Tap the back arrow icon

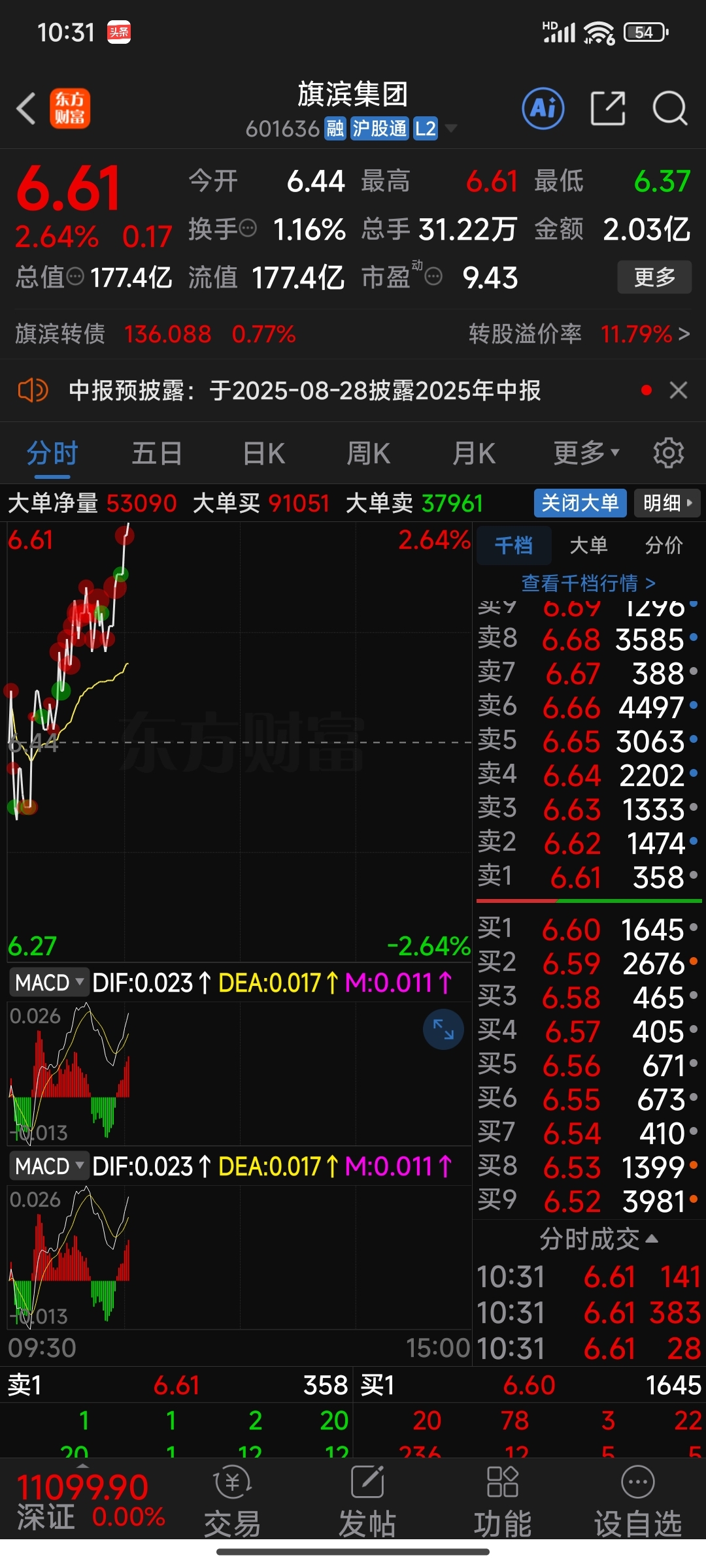pyautogui.click(x=26, y=108)
